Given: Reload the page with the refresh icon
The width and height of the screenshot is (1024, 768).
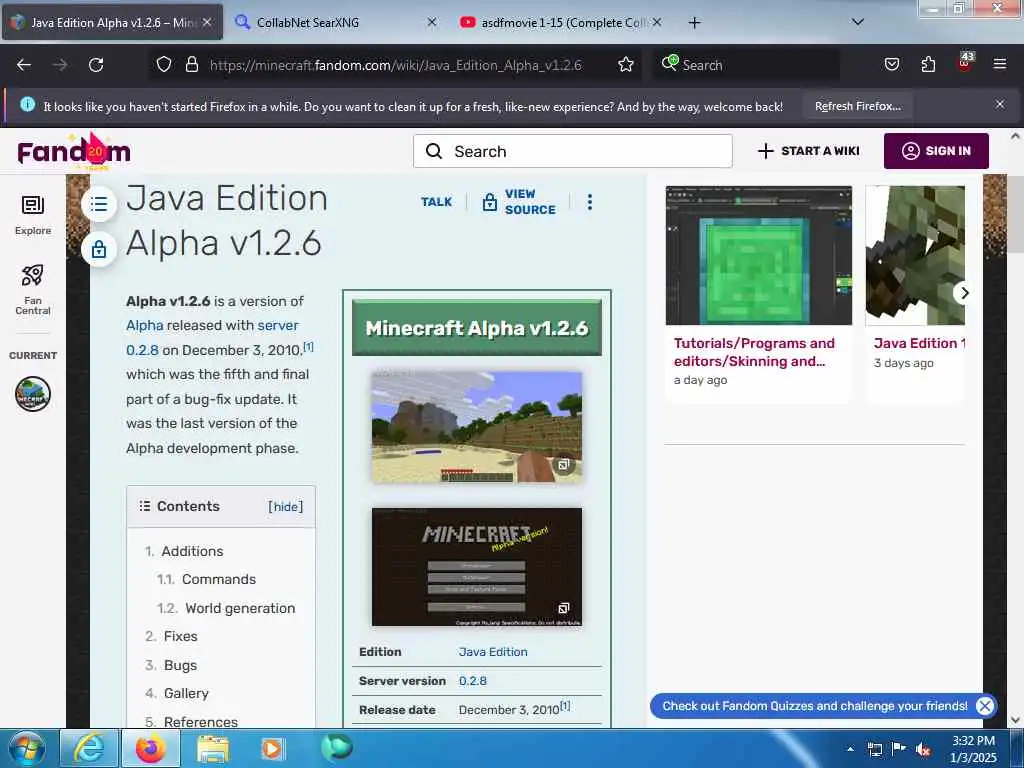Looking at the screenshot, I should [x=96, y=65].
